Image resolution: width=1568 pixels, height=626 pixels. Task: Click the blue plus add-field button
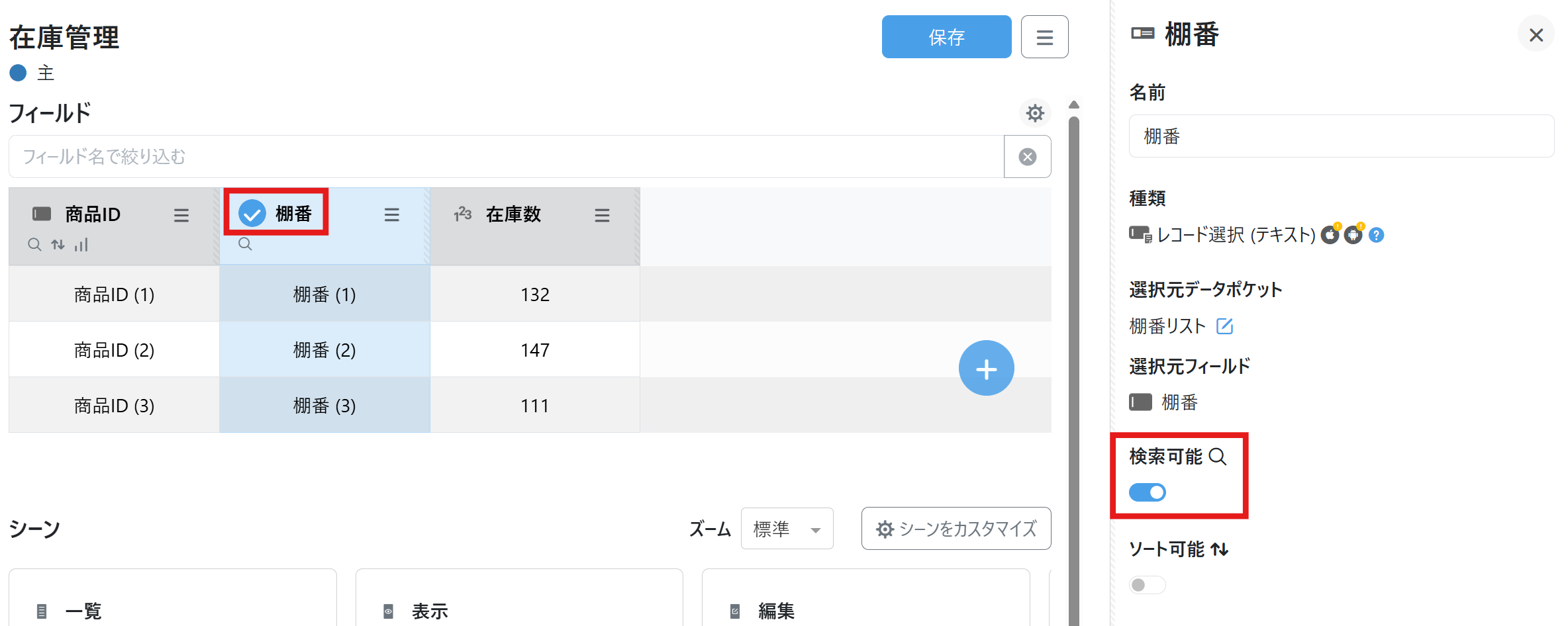[986, 369]
